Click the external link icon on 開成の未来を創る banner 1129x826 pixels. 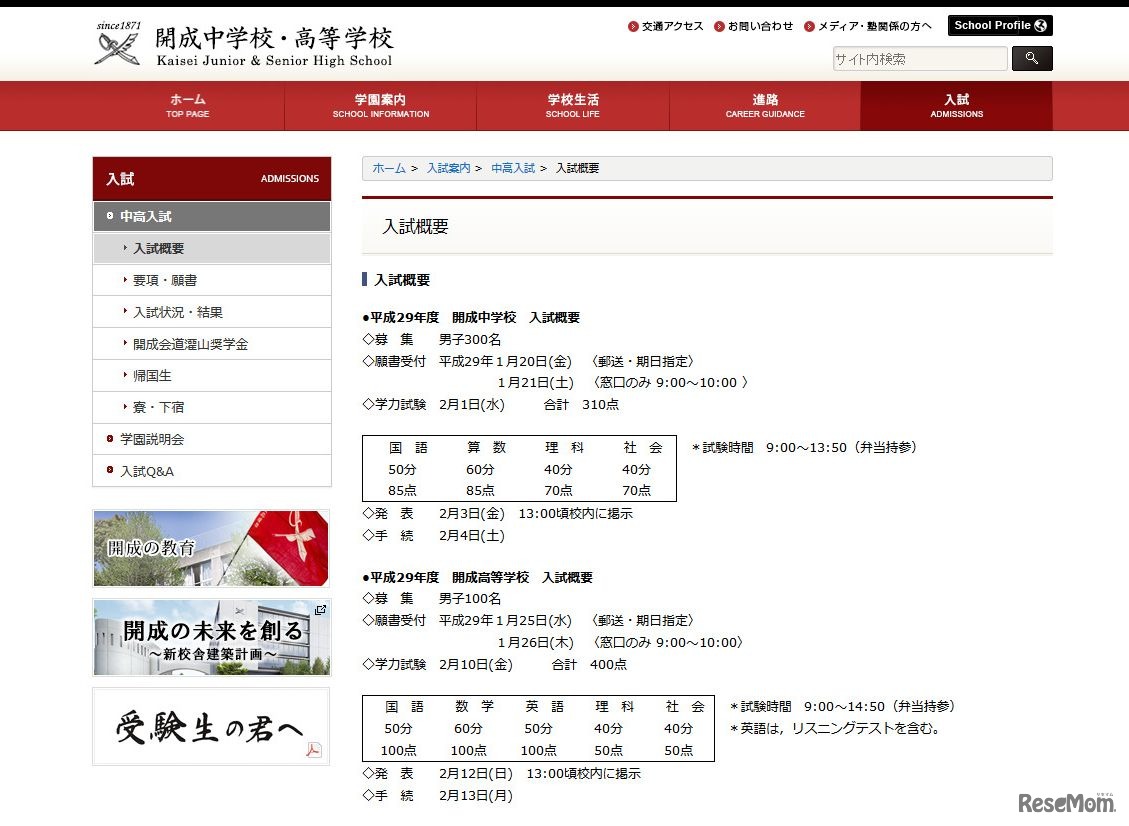[x=320, y=610]
